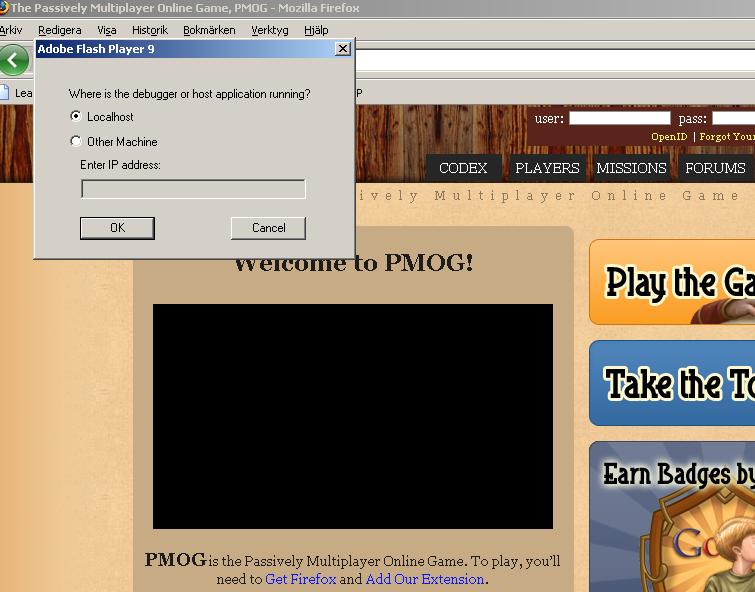Click the Get Firefox link
This screenshot has width=755, height=592.
pyautogui.click(x=300, y=579)
